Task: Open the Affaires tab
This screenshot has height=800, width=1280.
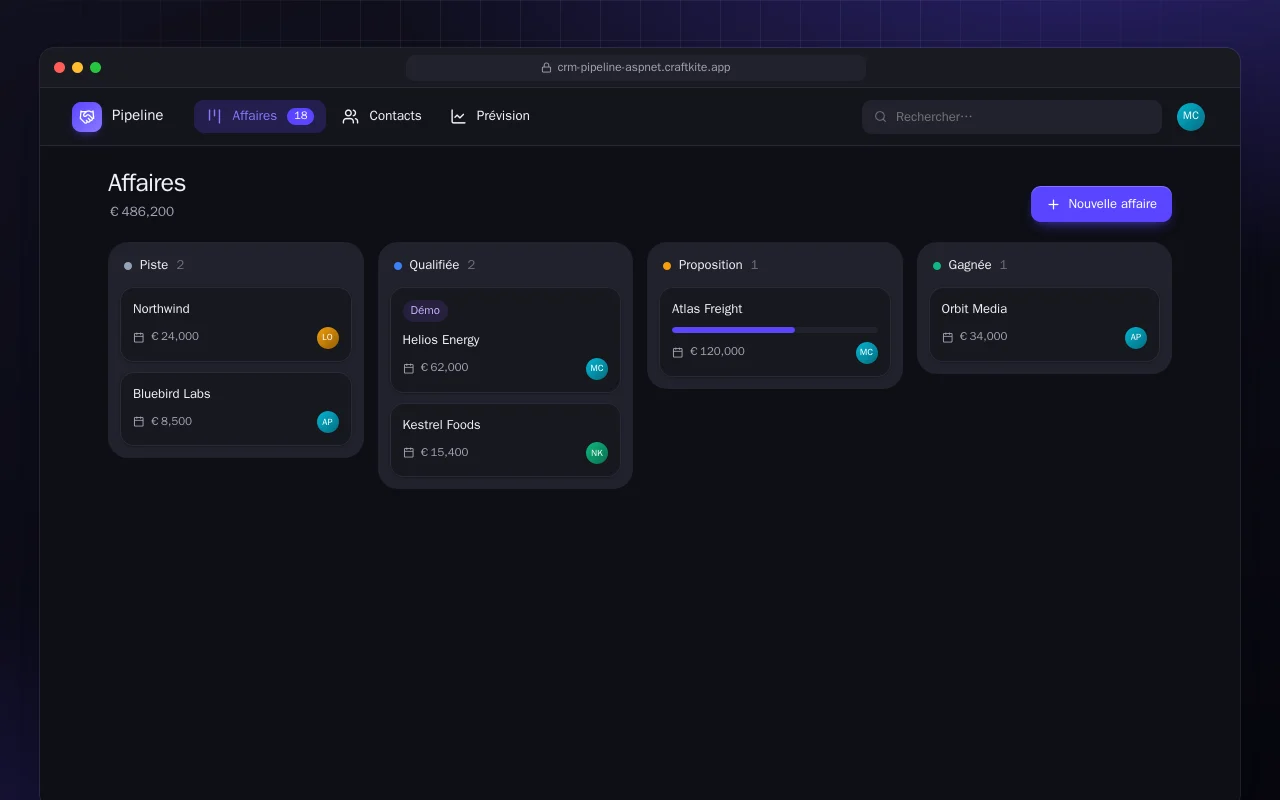Action: coord(260,116)
